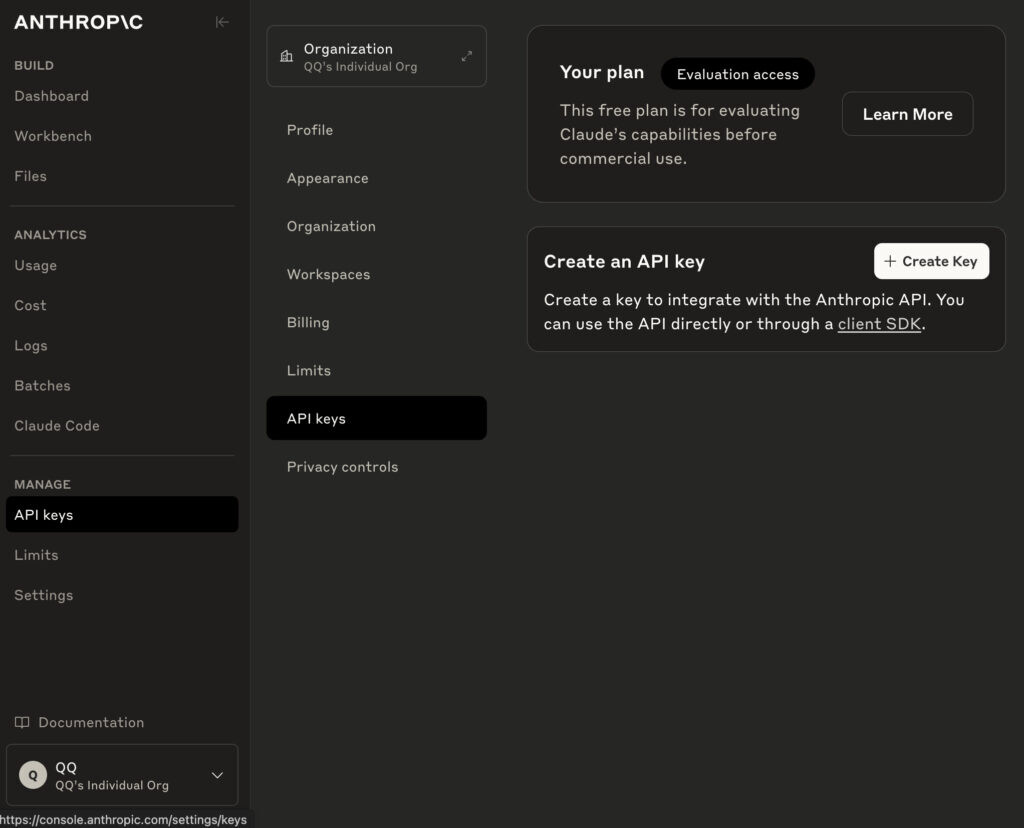Click the organization building icon
This screenshot has height=828, width=1024.
[286, 57]
